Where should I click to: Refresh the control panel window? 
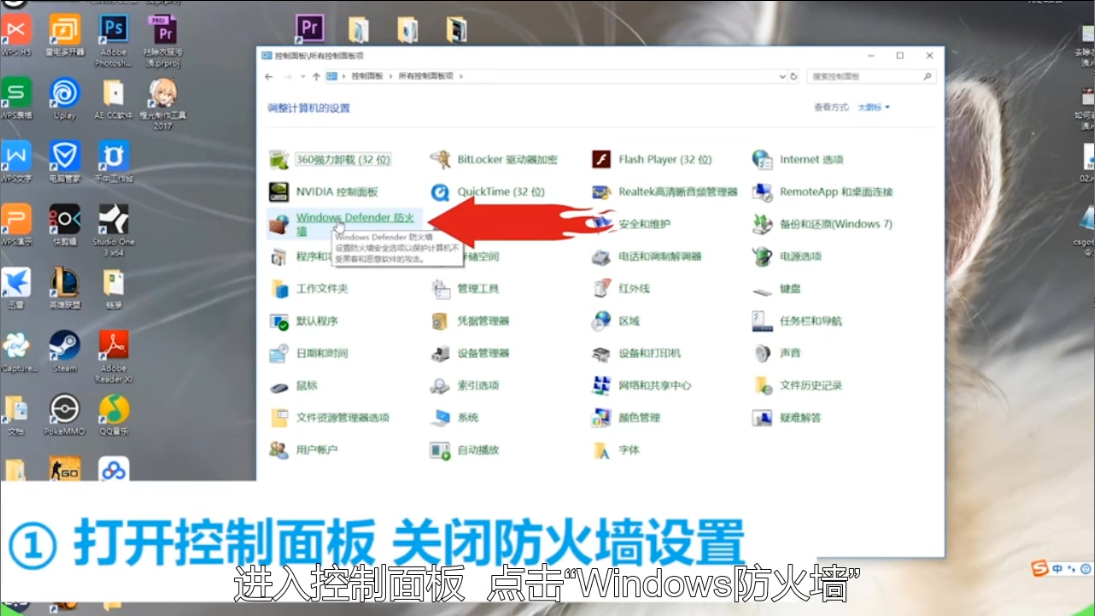click(794, 76)
